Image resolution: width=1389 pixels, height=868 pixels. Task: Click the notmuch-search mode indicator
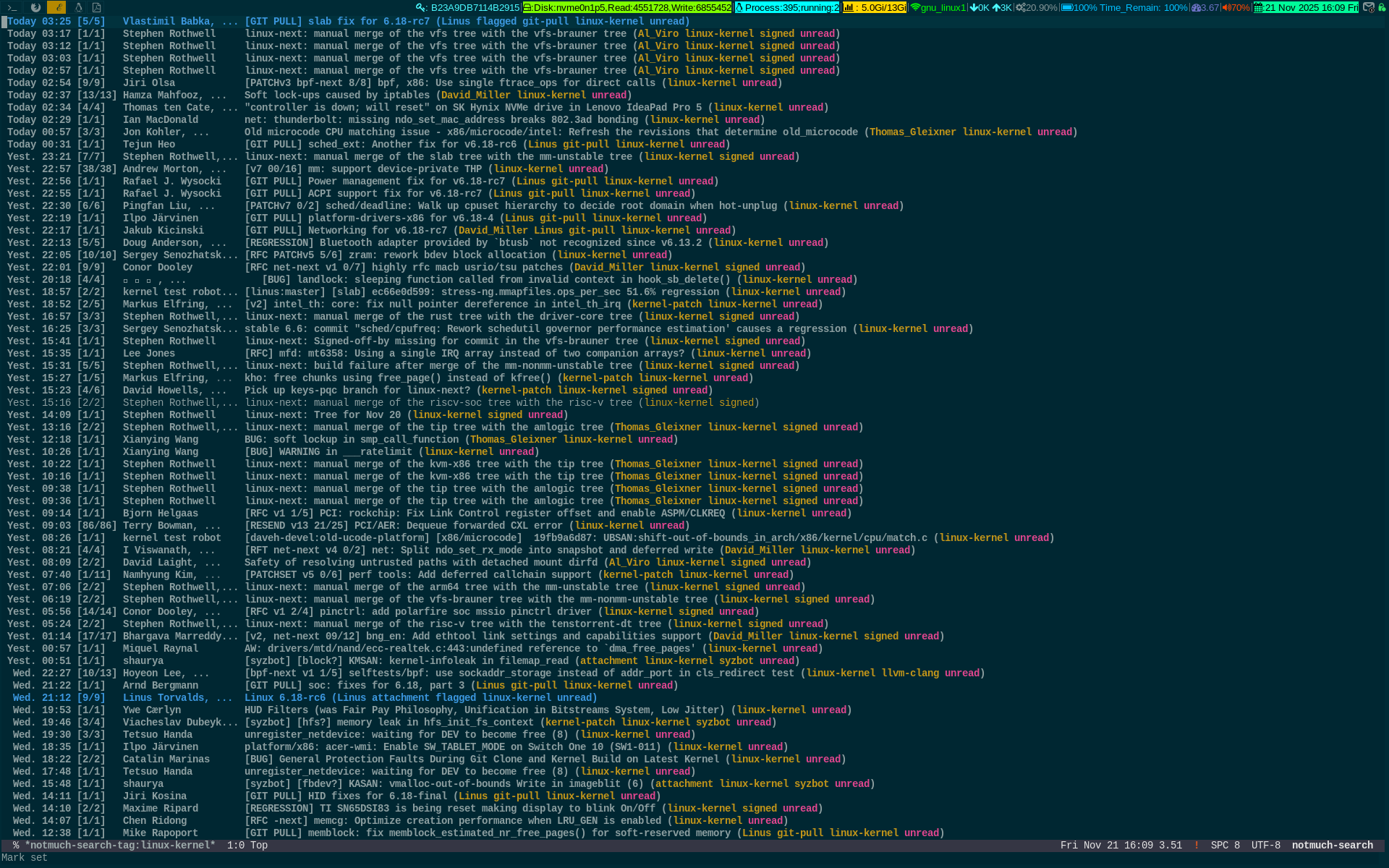coord(1332,846)
